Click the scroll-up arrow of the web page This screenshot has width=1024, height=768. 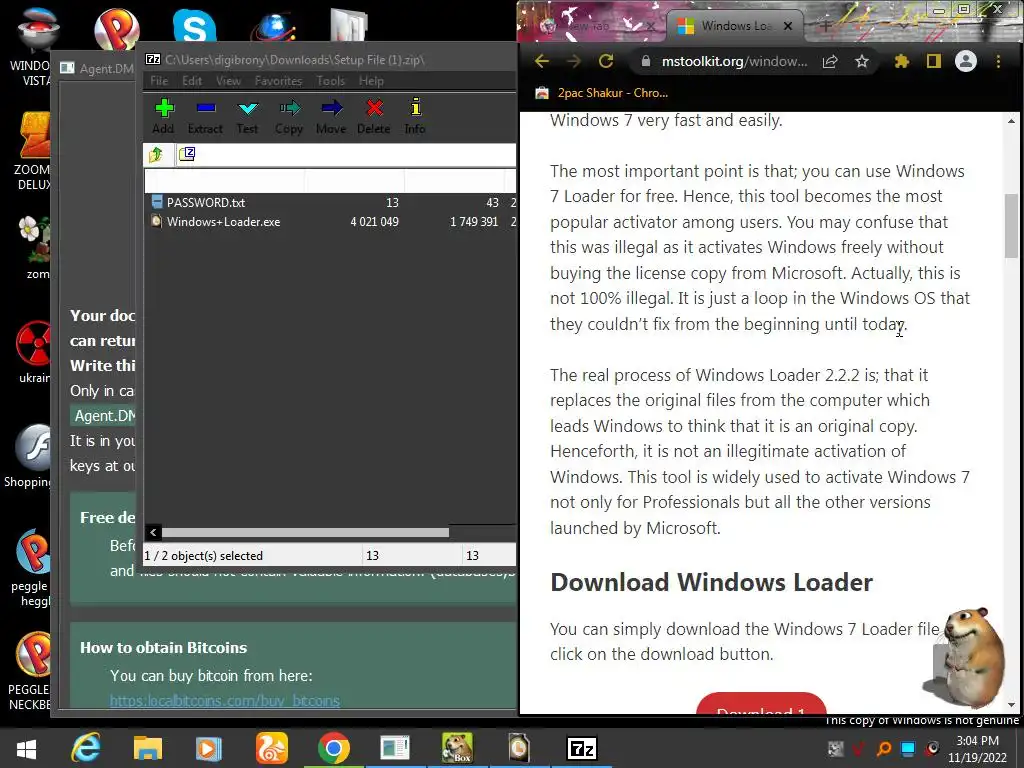click(1011, 121)
